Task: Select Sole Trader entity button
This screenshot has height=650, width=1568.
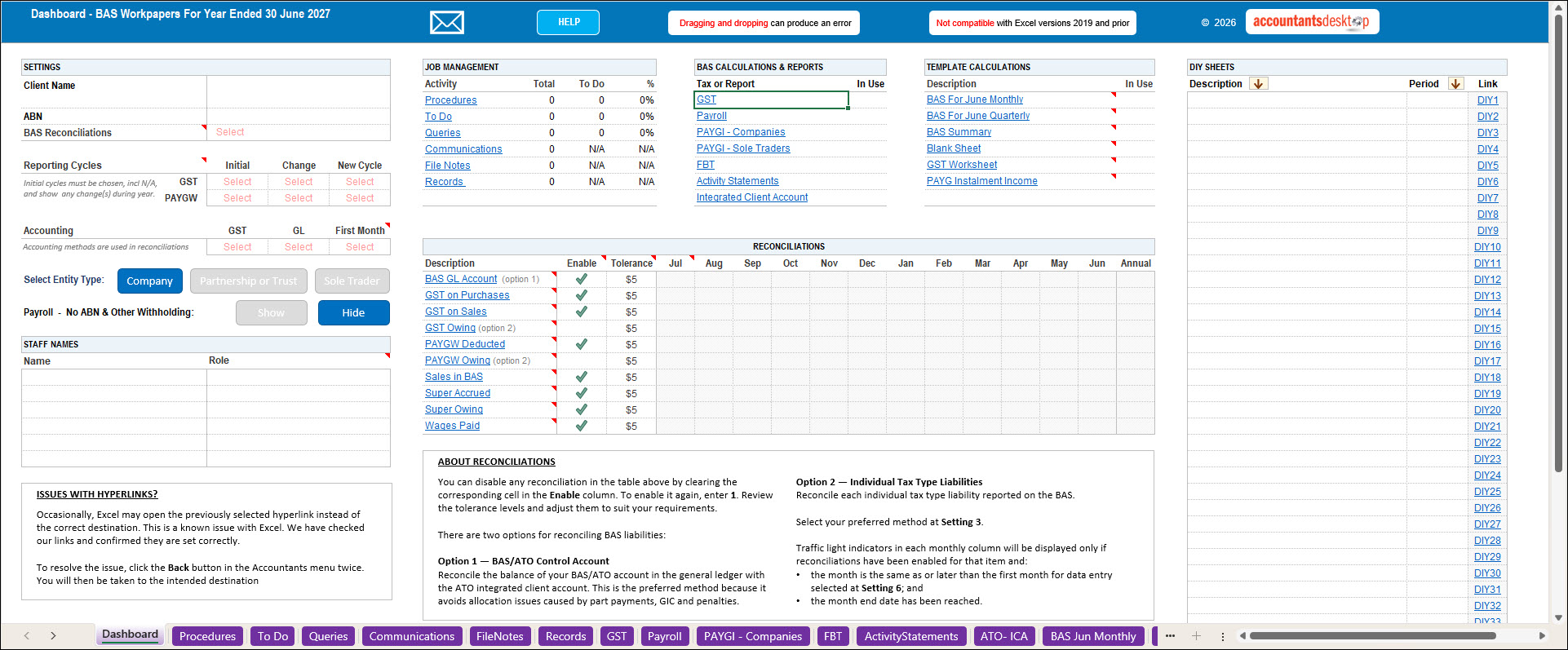Action: [352, 281]
